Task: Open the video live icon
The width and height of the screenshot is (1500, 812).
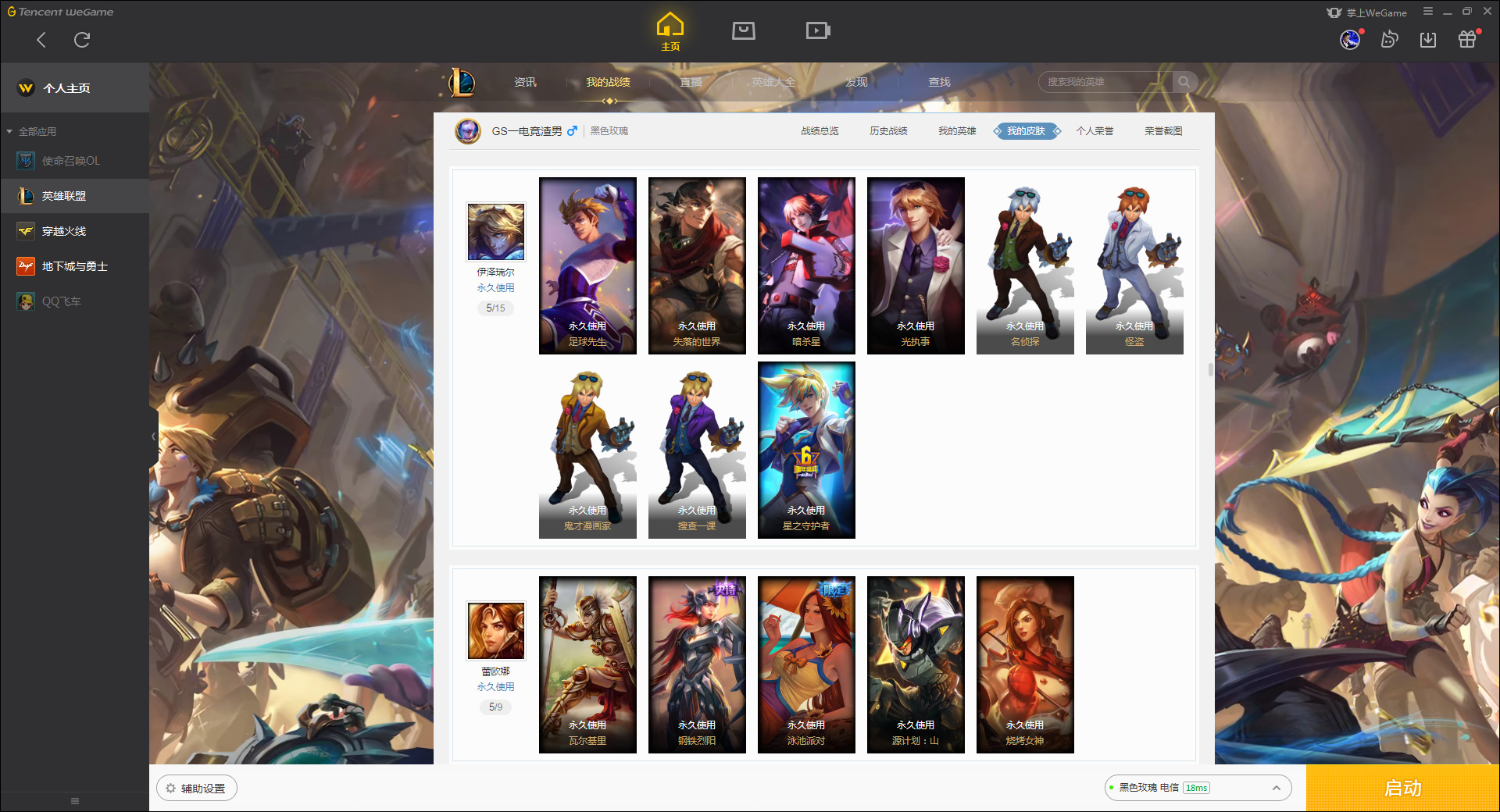Action: [x=818, y=30]
